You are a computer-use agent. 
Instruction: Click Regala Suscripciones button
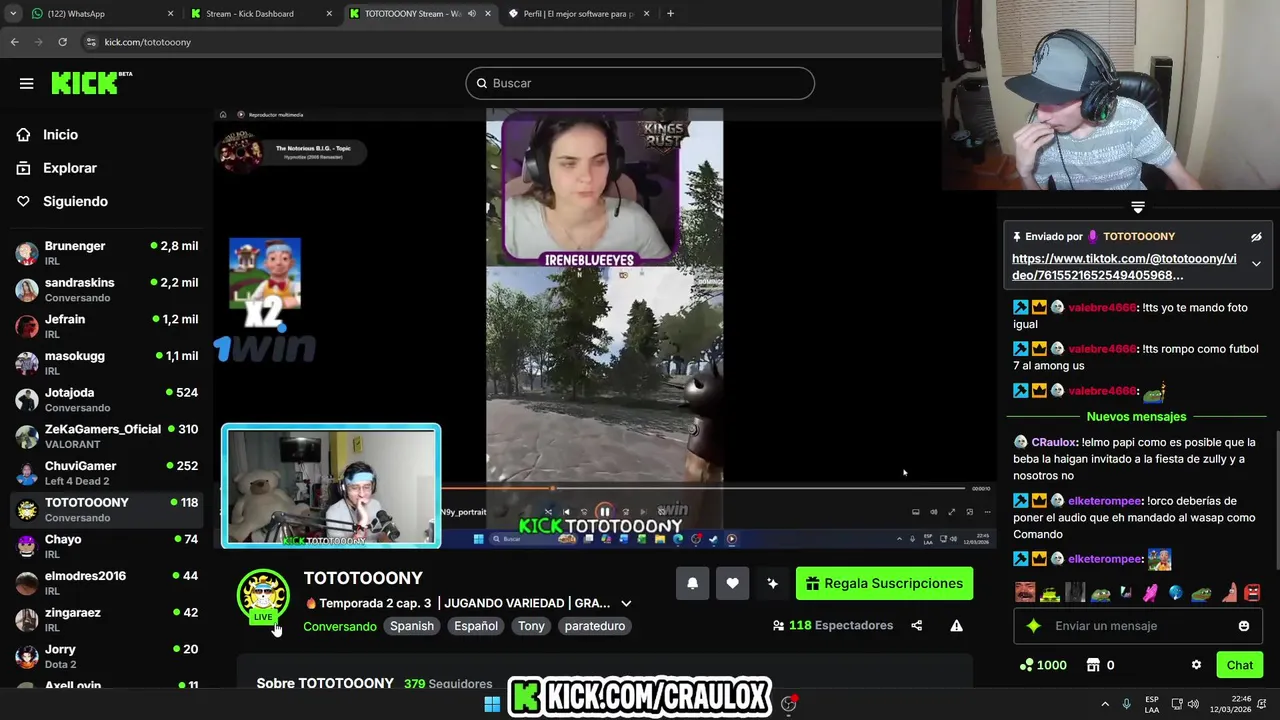884,583
